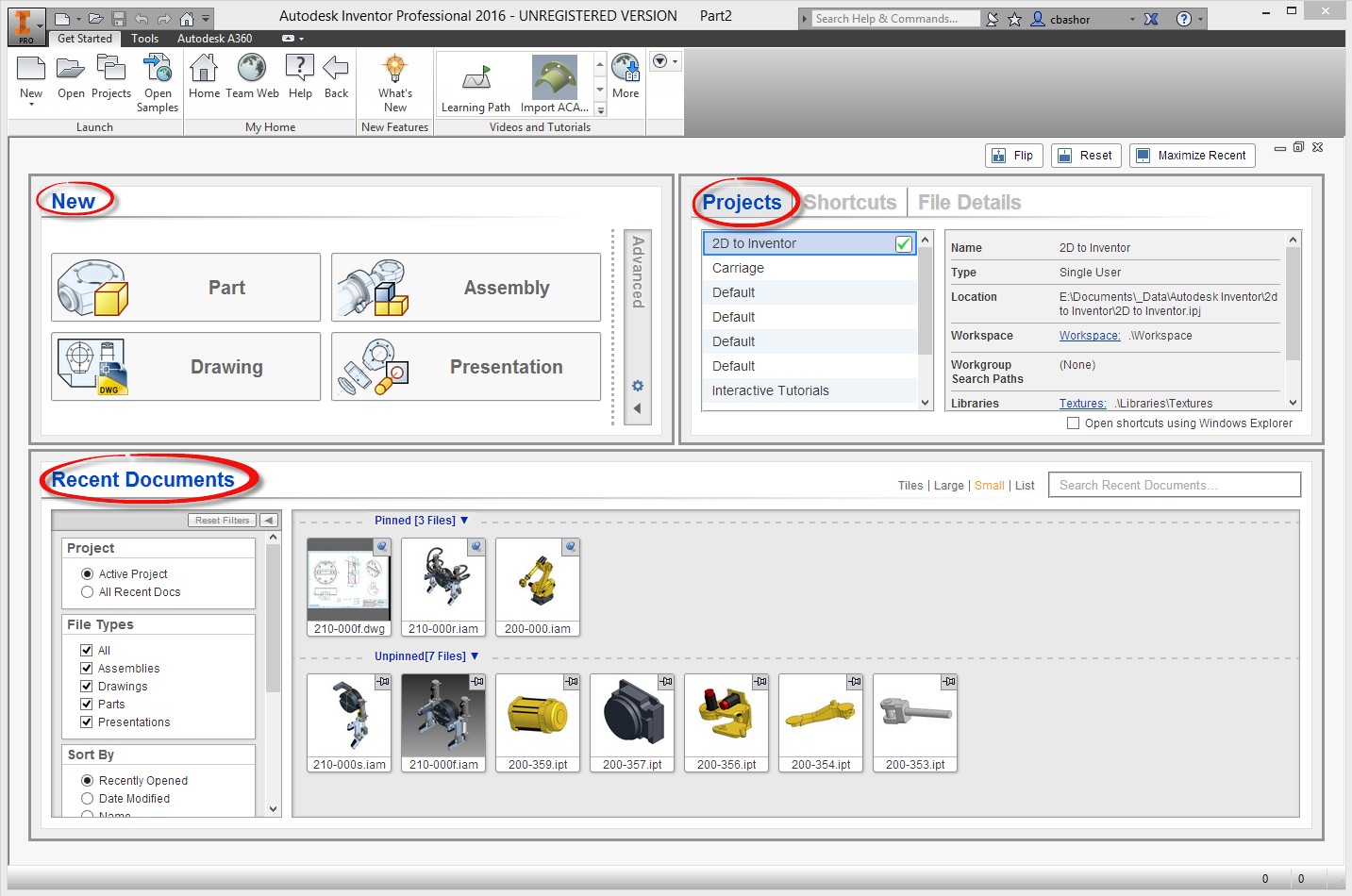Viewport: 1352px width, 896px height.
Task: Open the Shortcuts tab
Action: [x=850, y=203]
